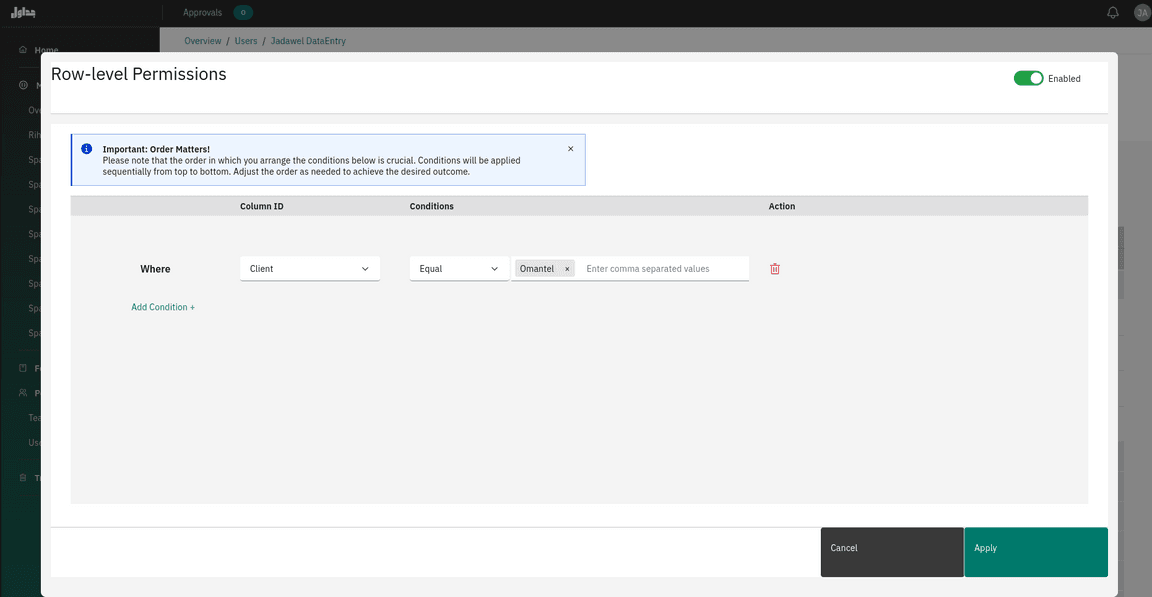Click the Home icon in sidebar

(x=23, y=50)
